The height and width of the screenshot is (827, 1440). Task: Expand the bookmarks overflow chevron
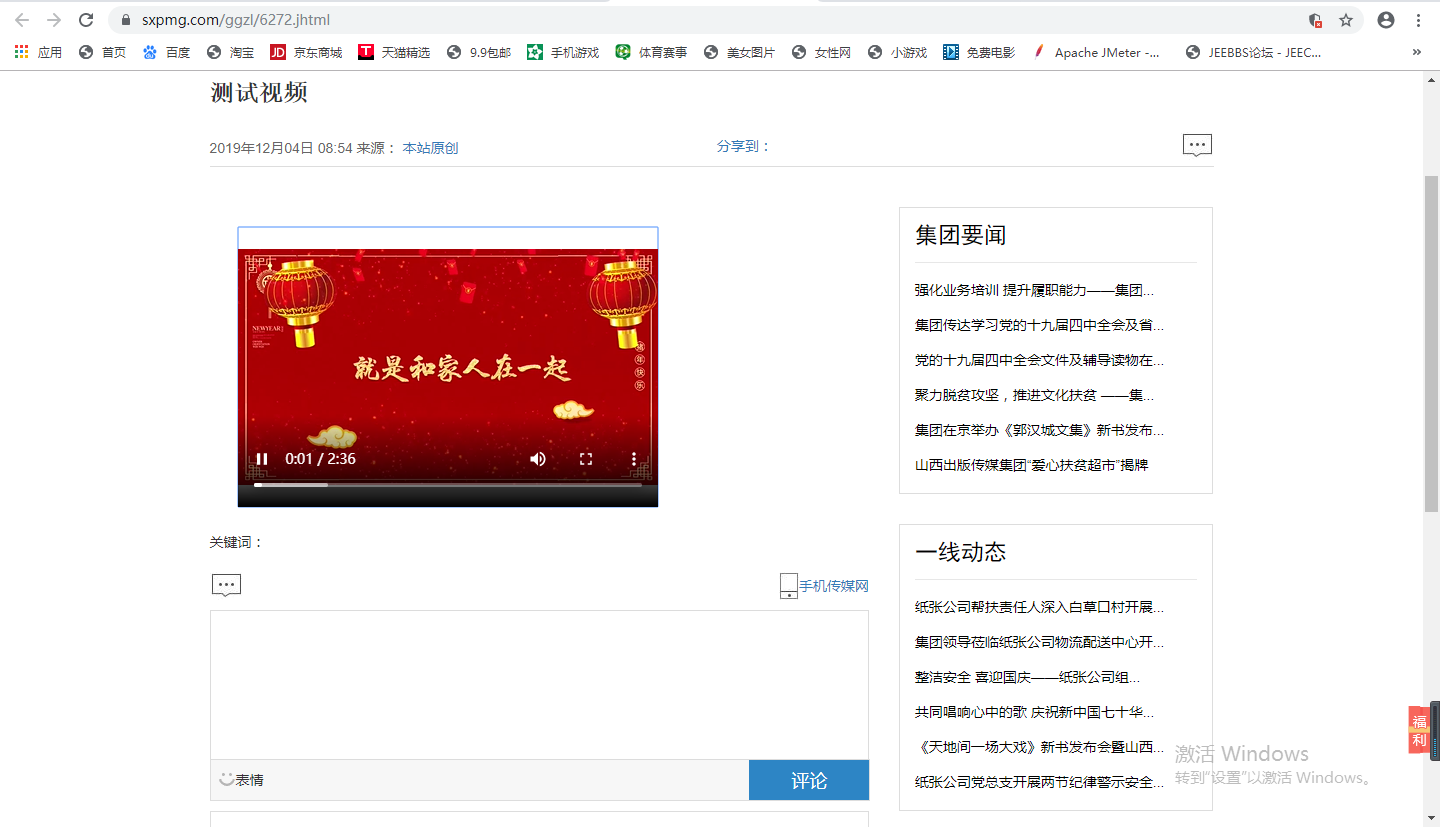coord(1416,52)
